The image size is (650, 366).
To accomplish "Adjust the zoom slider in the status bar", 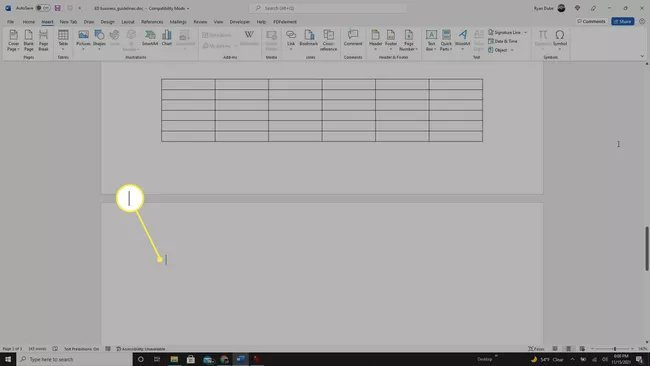I will (615, 349).
